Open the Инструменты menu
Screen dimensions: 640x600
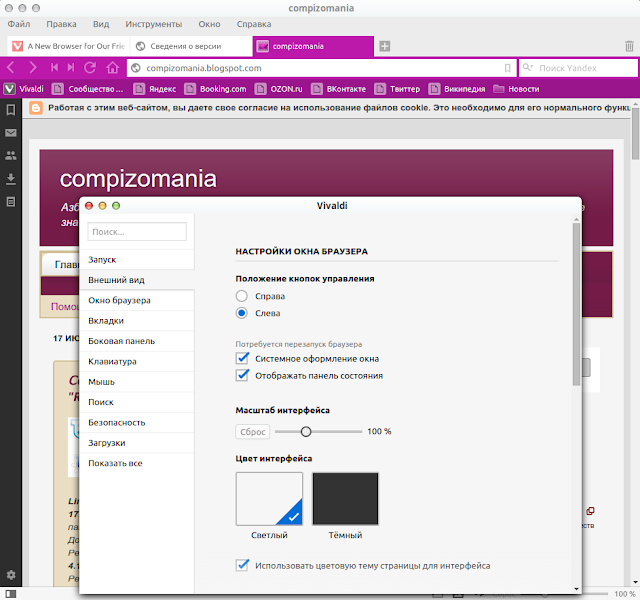(x=153, y=24)
